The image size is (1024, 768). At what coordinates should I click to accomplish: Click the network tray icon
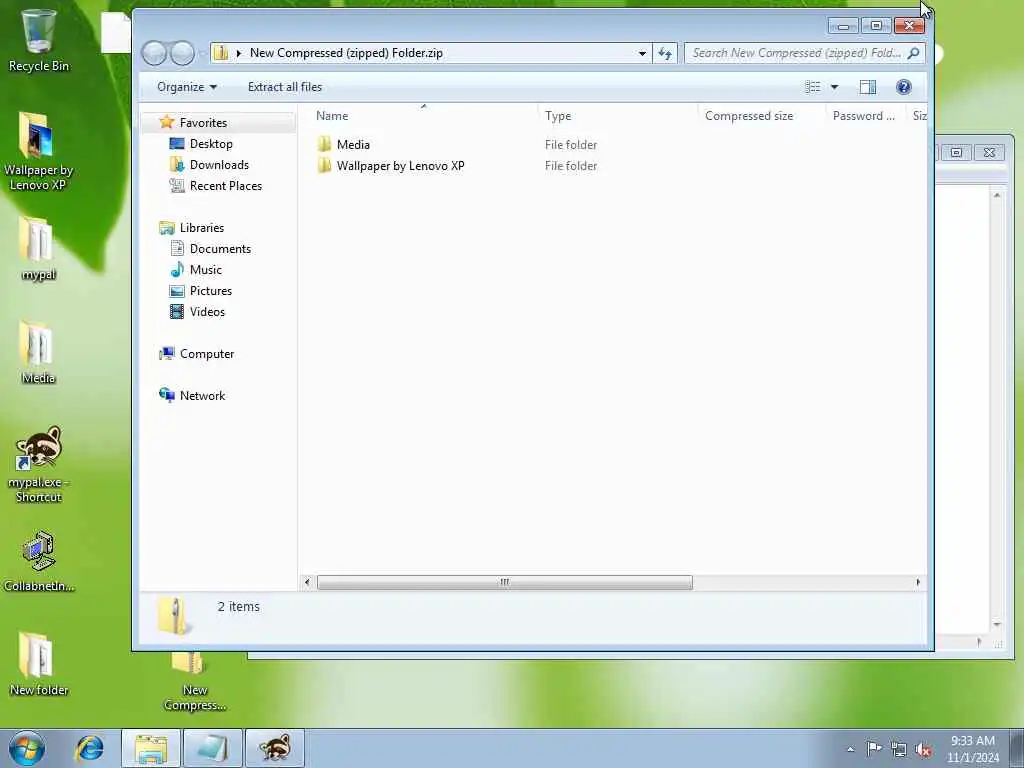pos(899,749)
